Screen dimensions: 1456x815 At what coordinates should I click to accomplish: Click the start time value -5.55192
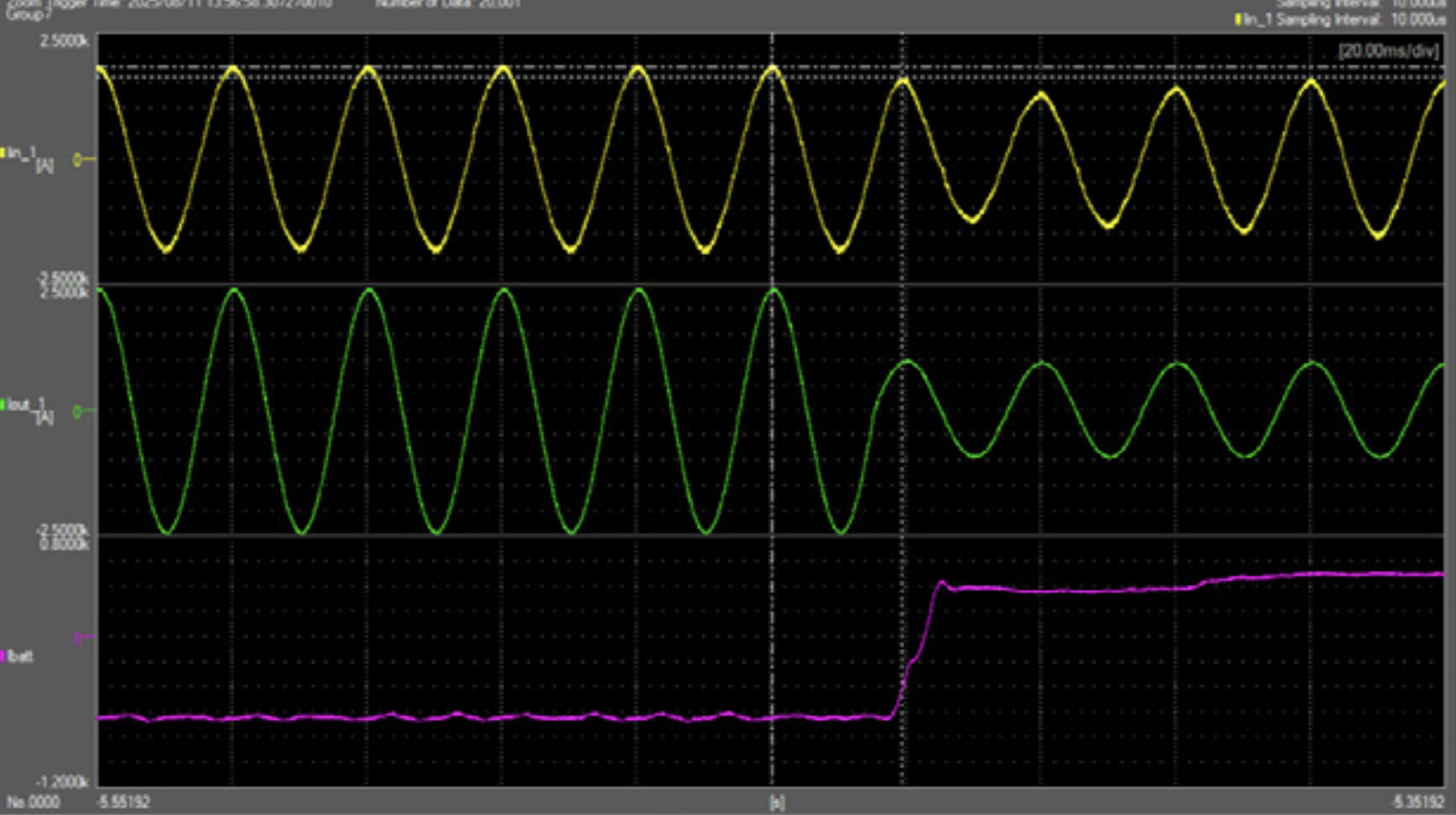point(124,802)
